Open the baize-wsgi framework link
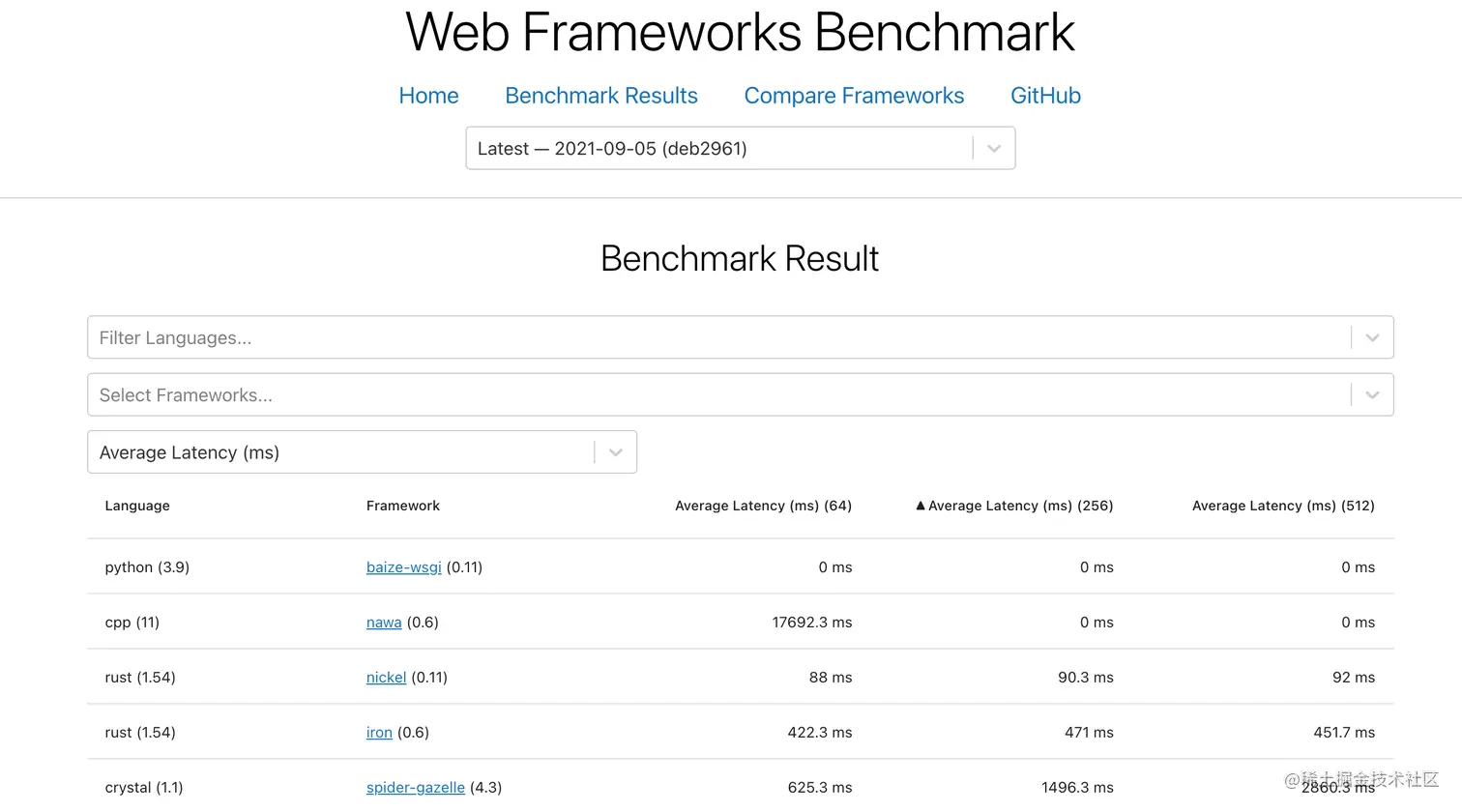Viewport: 1462px width, 812px height. 404,567
